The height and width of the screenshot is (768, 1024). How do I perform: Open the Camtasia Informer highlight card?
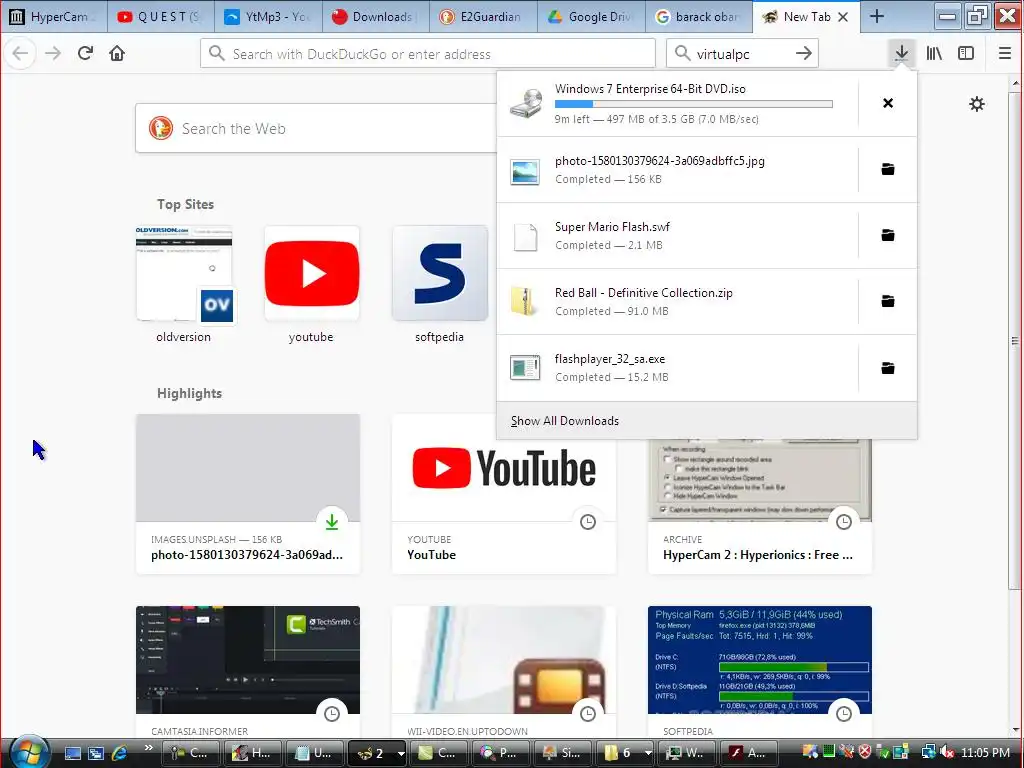click(x=248, y=673)
